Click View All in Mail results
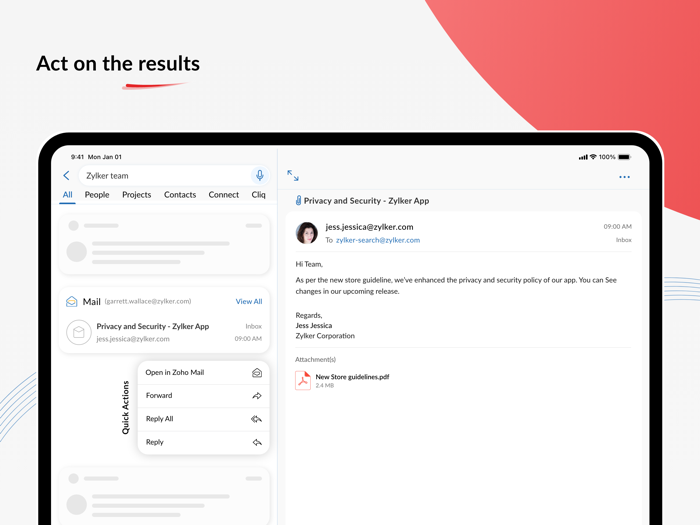The width and height of the screenshot is (700, 525). 249,301
